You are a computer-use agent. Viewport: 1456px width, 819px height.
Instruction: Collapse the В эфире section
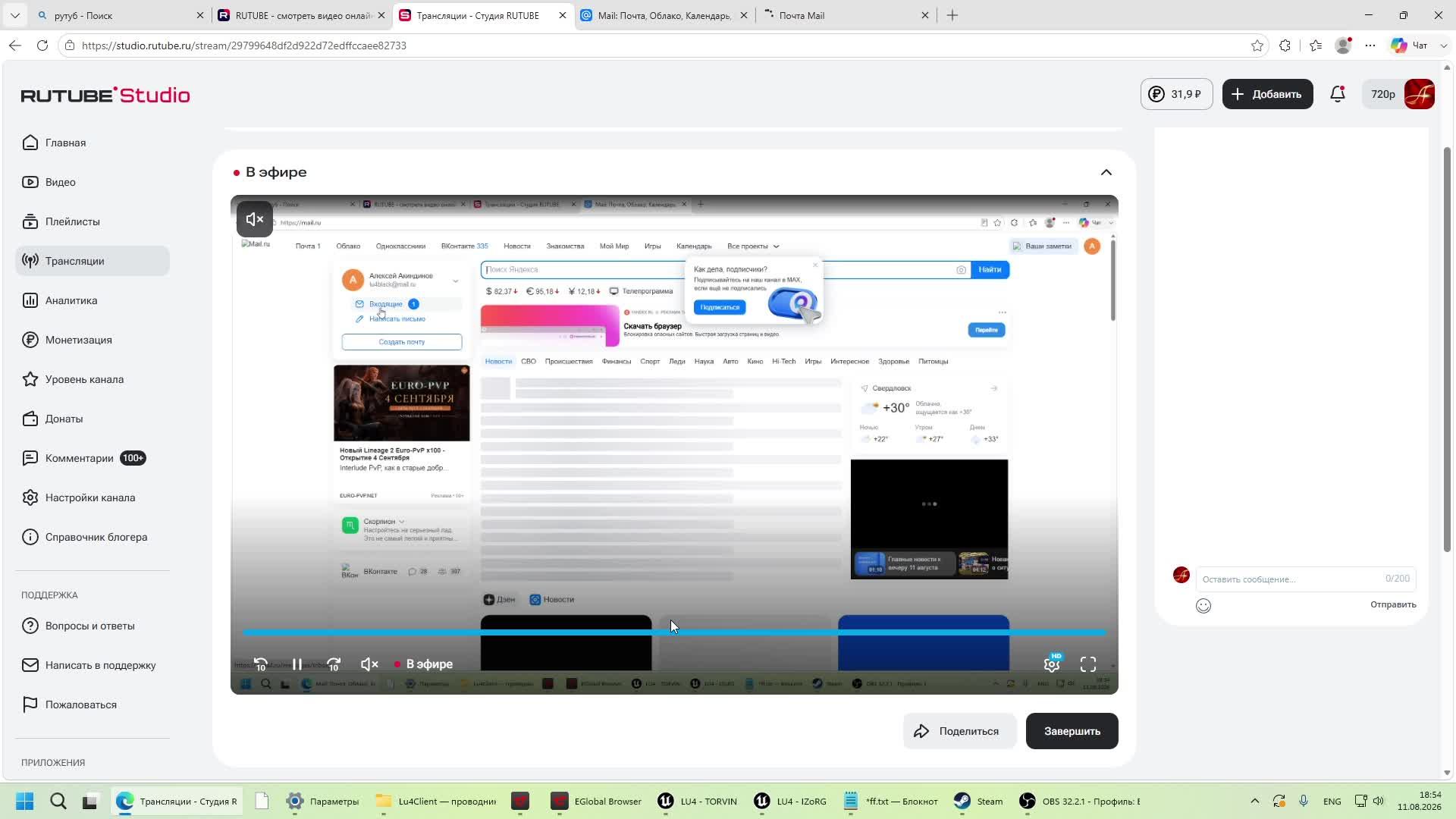[1106, 172]
